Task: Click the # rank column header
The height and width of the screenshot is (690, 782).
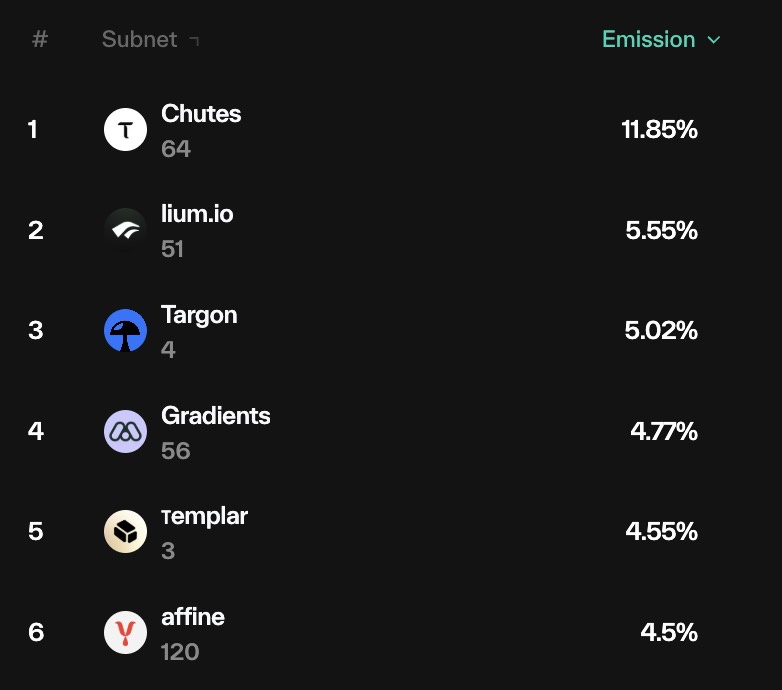Action: click(40, 39)
